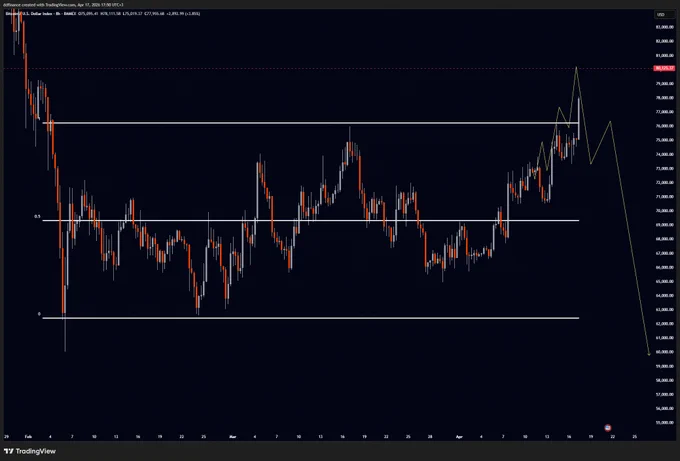Click the 60,000.00 price axis label
Screen dimensions: 680x461
[665, 352]
